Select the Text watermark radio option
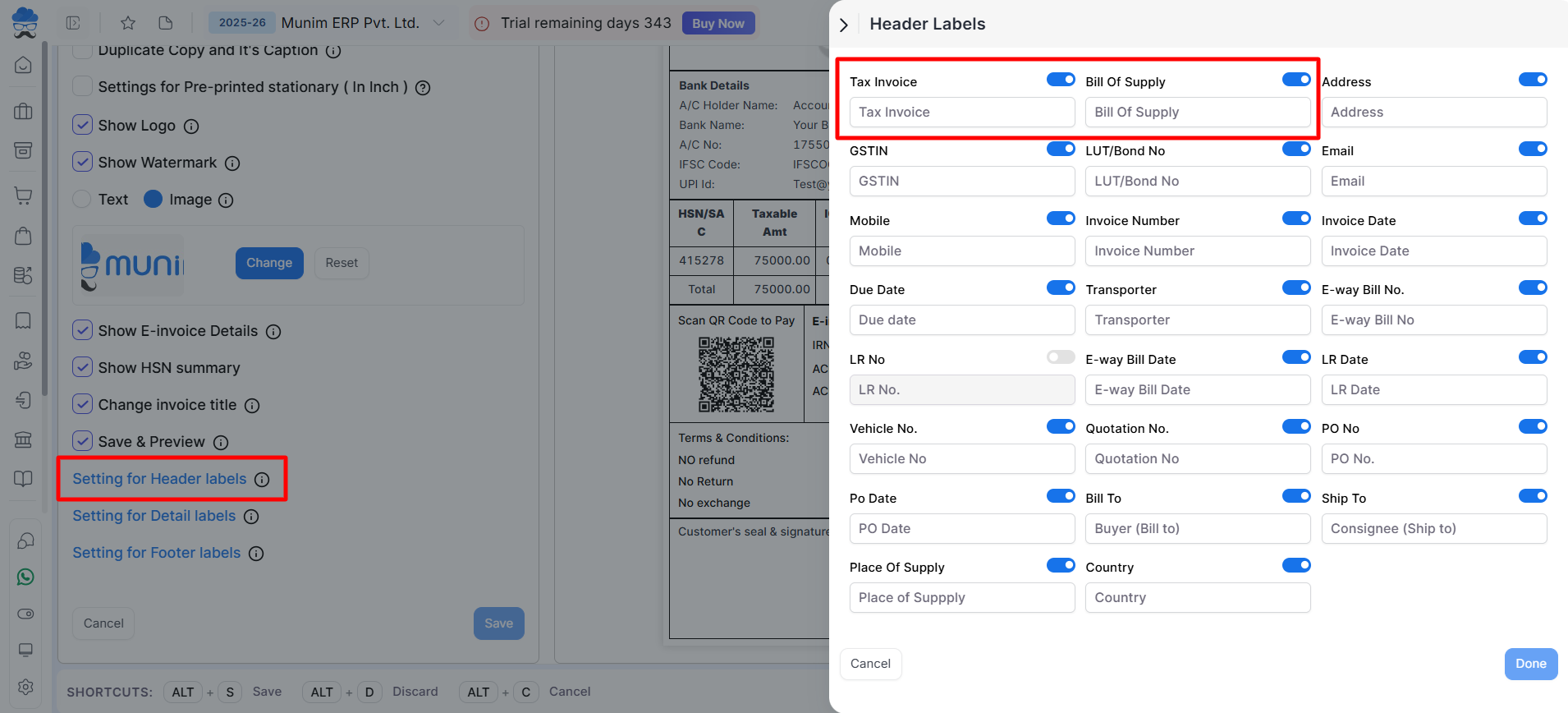This screenshot has height=713, width=1568. click(x=82, y=200)
